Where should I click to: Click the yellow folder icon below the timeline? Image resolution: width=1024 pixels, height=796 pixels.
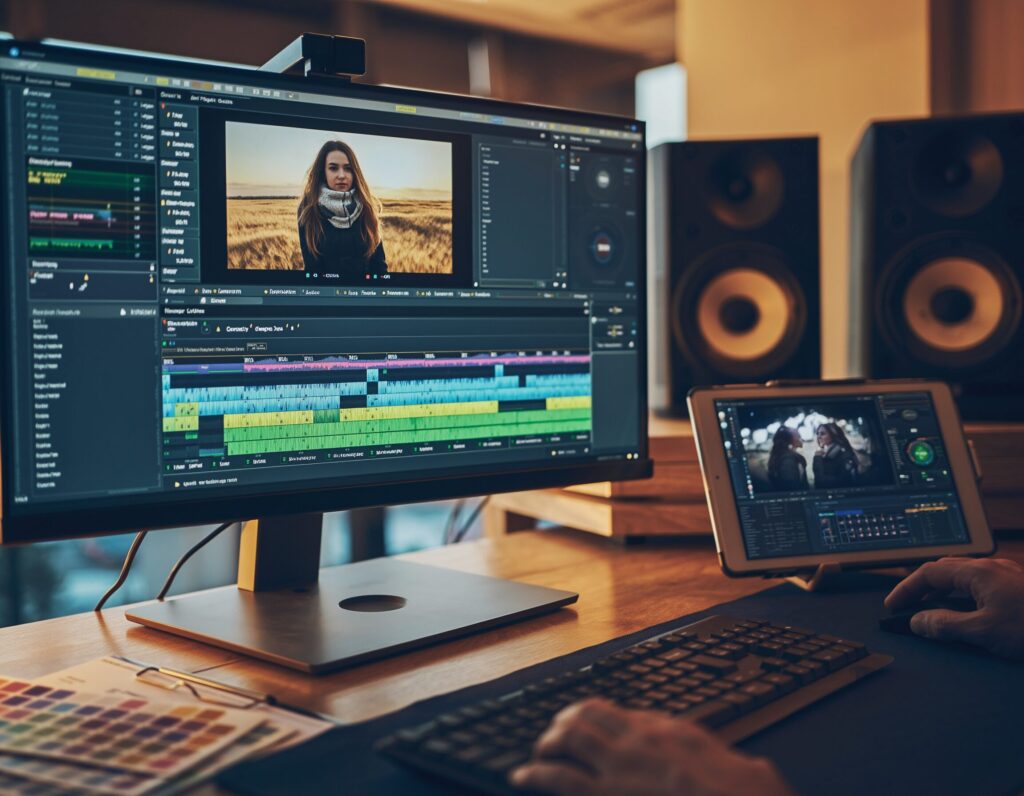[178, 482]
